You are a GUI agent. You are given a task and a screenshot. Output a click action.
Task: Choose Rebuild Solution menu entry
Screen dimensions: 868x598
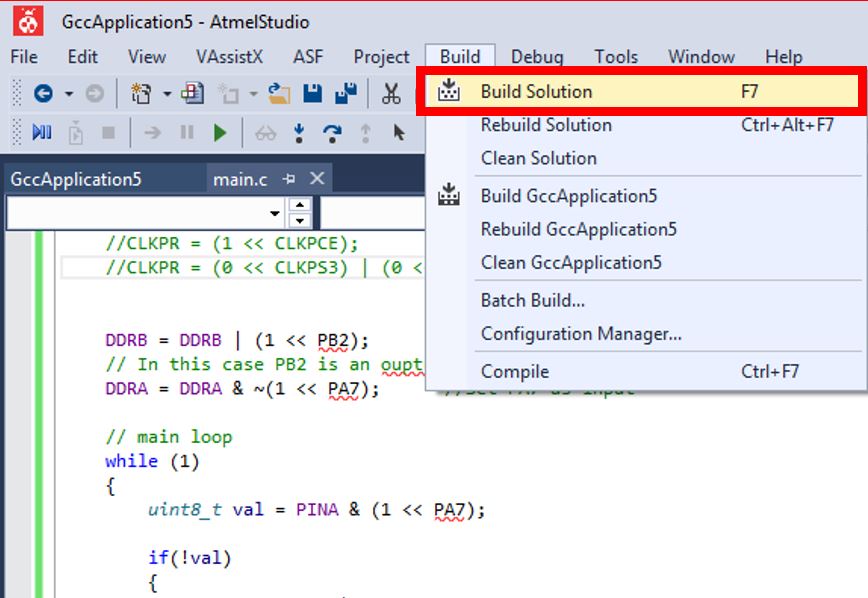[645, 125]
